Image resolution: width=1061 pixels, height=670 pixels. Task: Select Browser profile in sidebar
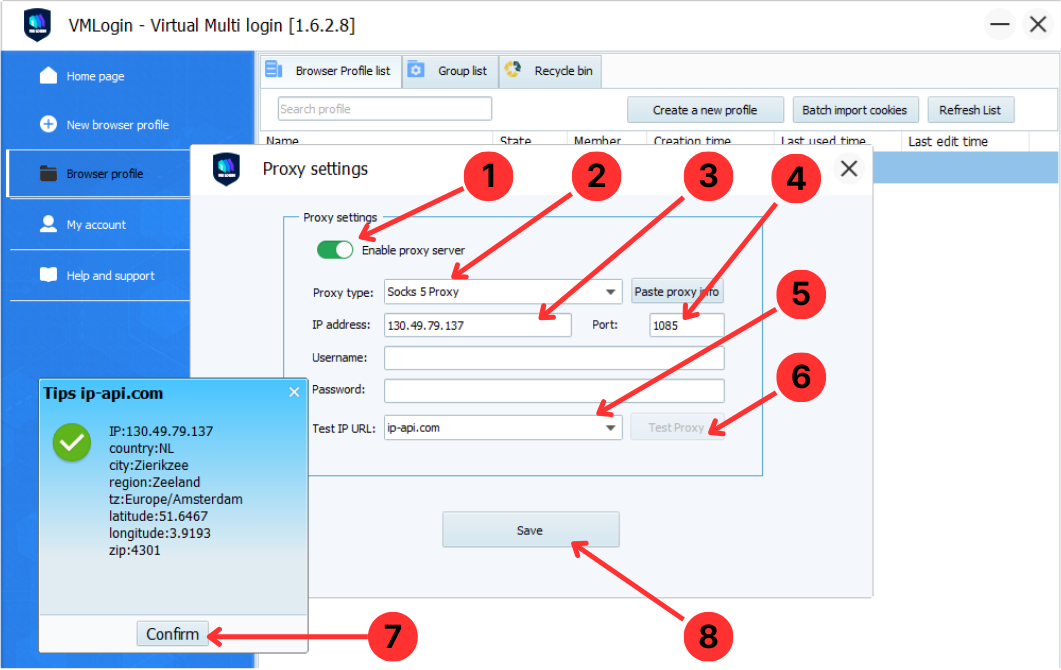[x=105, y=174]
